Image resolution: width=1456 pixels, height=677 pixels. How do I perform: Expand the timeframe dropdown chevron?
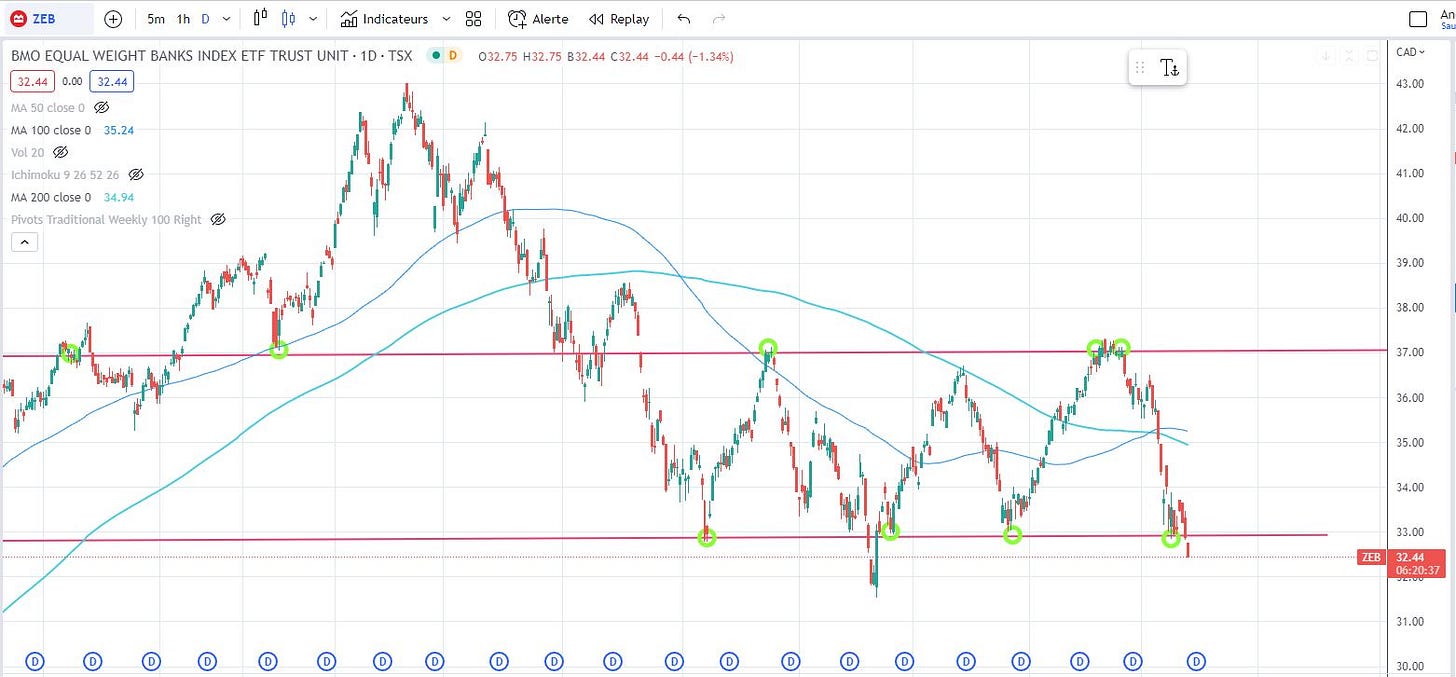click(227, 19)
